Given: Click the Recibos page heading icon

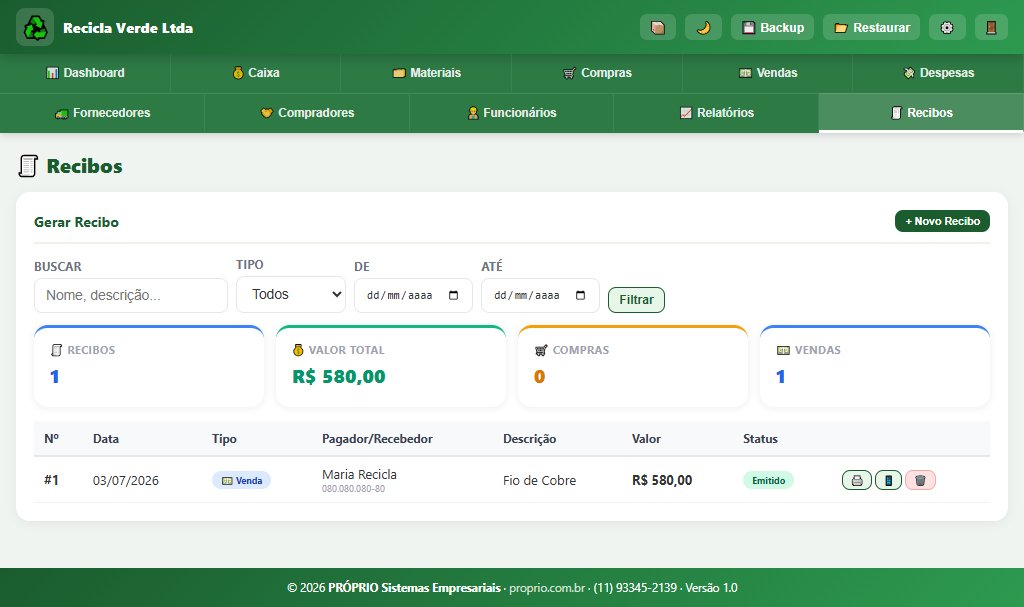Looking at the screenshot, I should 28,166.
